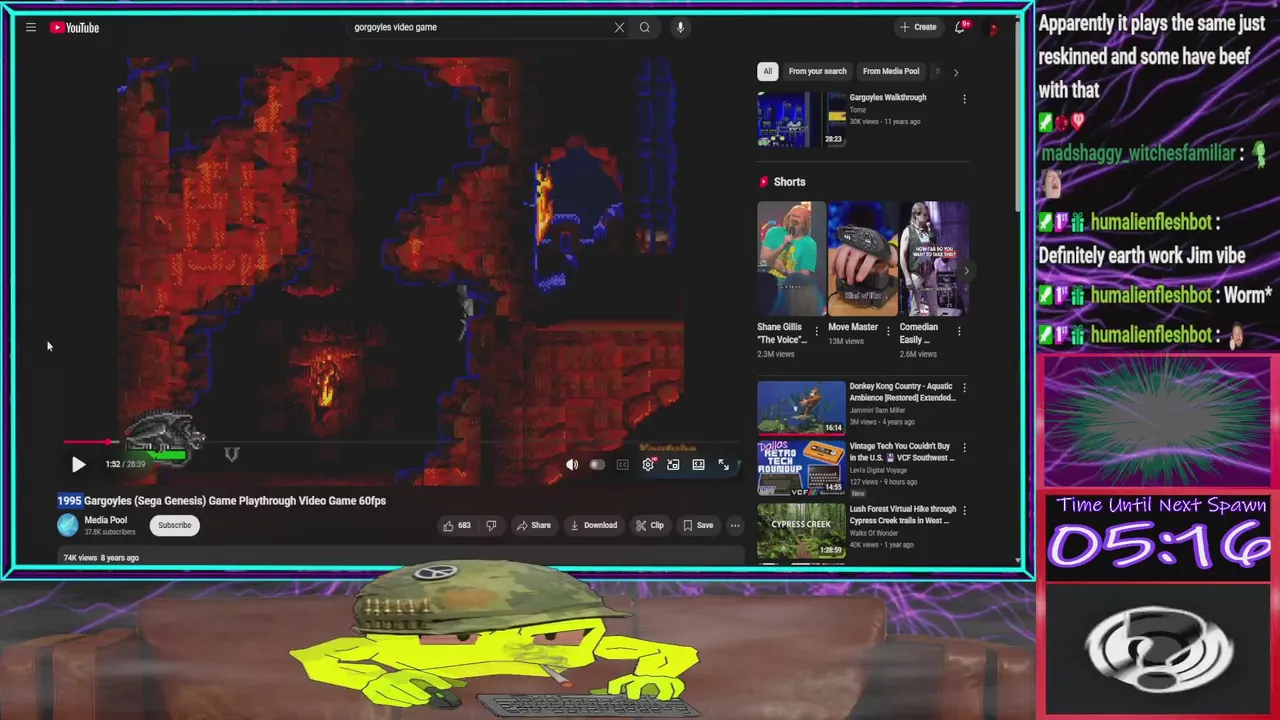This screenshot has width=1280, height=720.
Task: Click the 1:52 / 28:39 time display
Action: [125, 464]
